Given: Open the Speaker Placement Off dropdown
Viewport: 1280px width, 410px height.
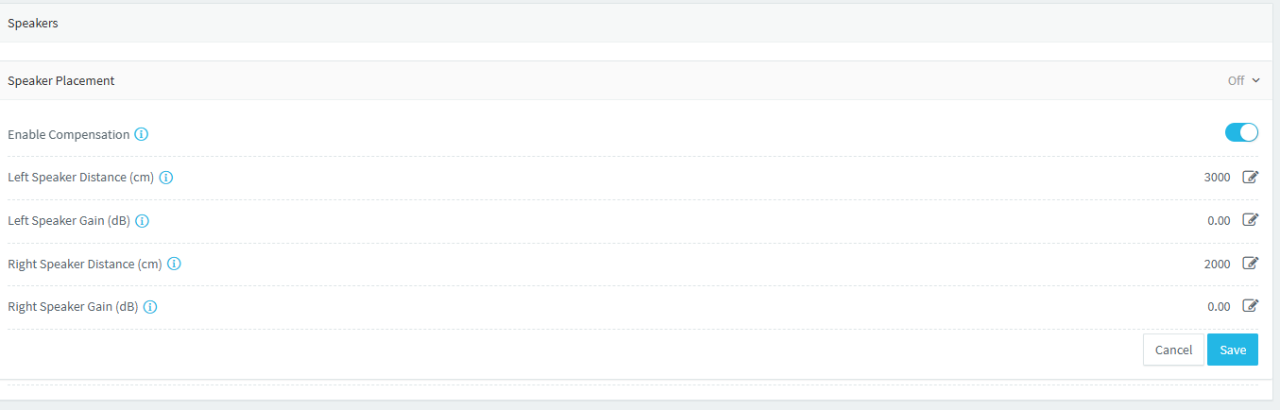Looking at the screenshot, I should click(x=1243, y=80).
